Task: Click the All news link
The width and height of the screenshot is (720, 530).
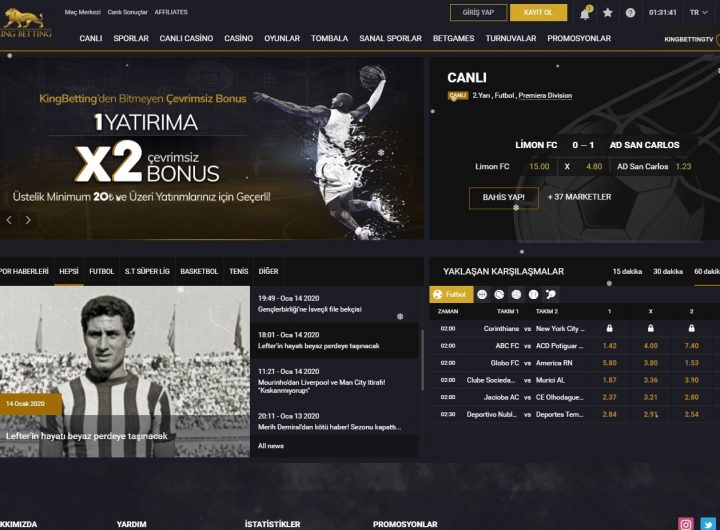Action: (x=270, y=446)
